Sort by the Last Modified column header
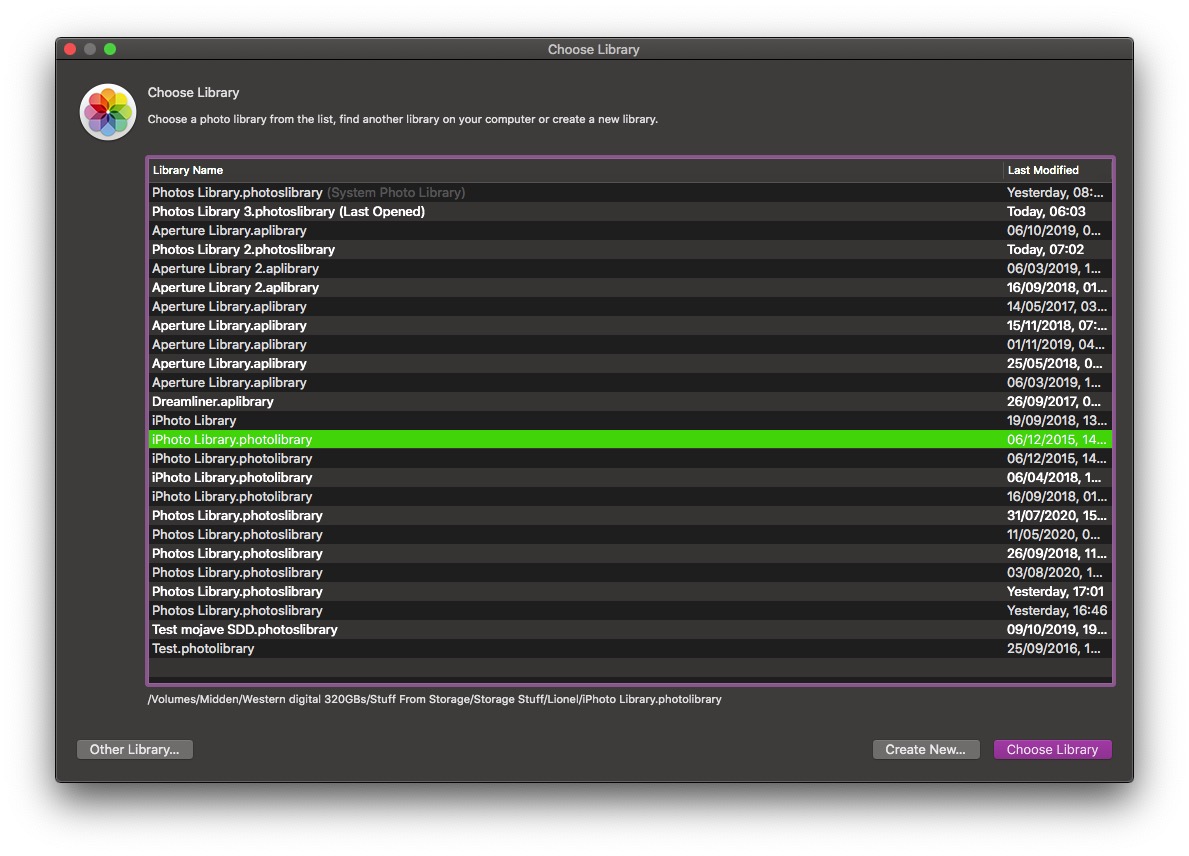1189x856 pixels. point(1058,170)
